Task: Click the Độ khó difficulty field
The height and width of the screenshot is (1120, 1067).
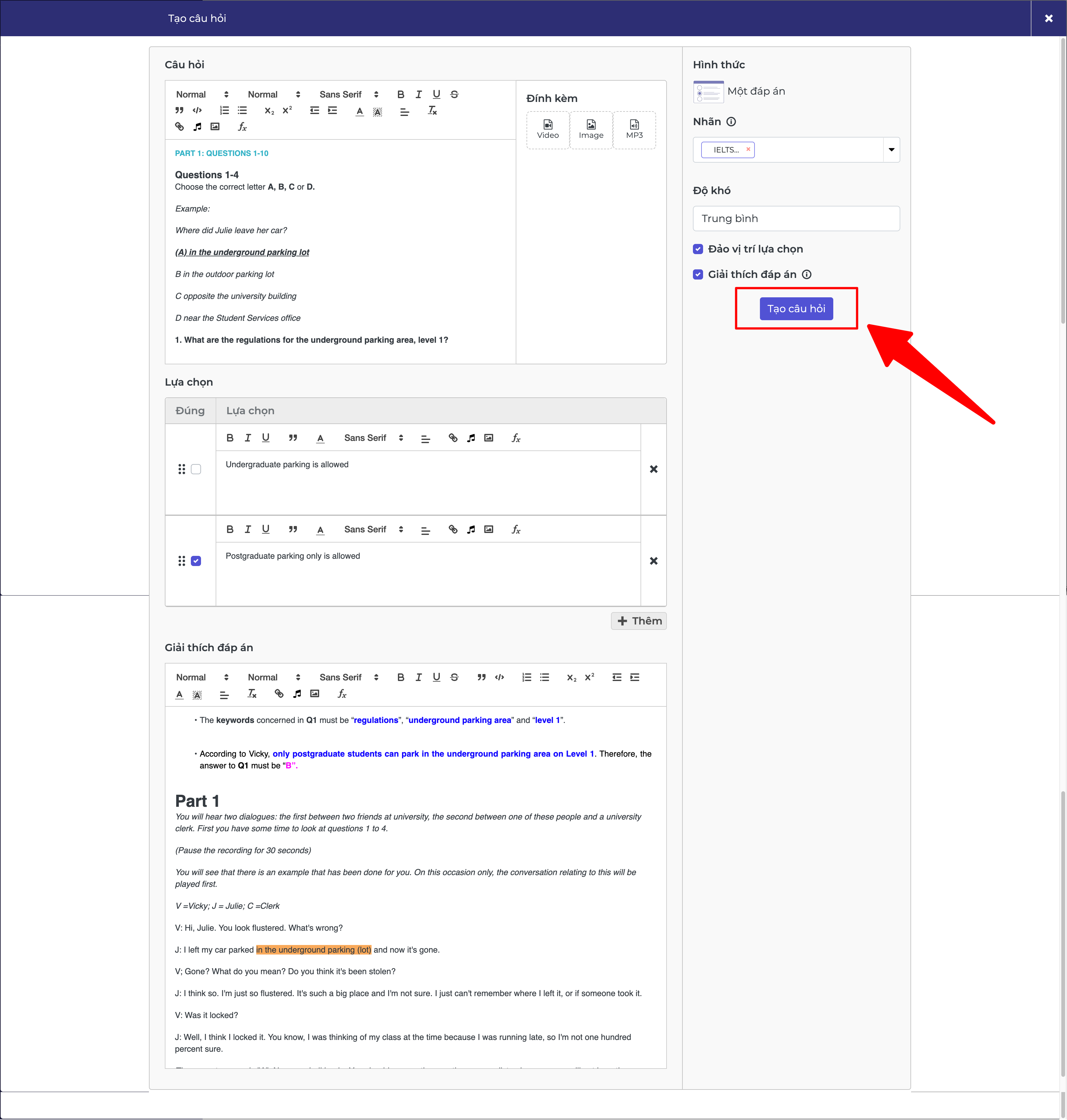Action: pos(796,219)
